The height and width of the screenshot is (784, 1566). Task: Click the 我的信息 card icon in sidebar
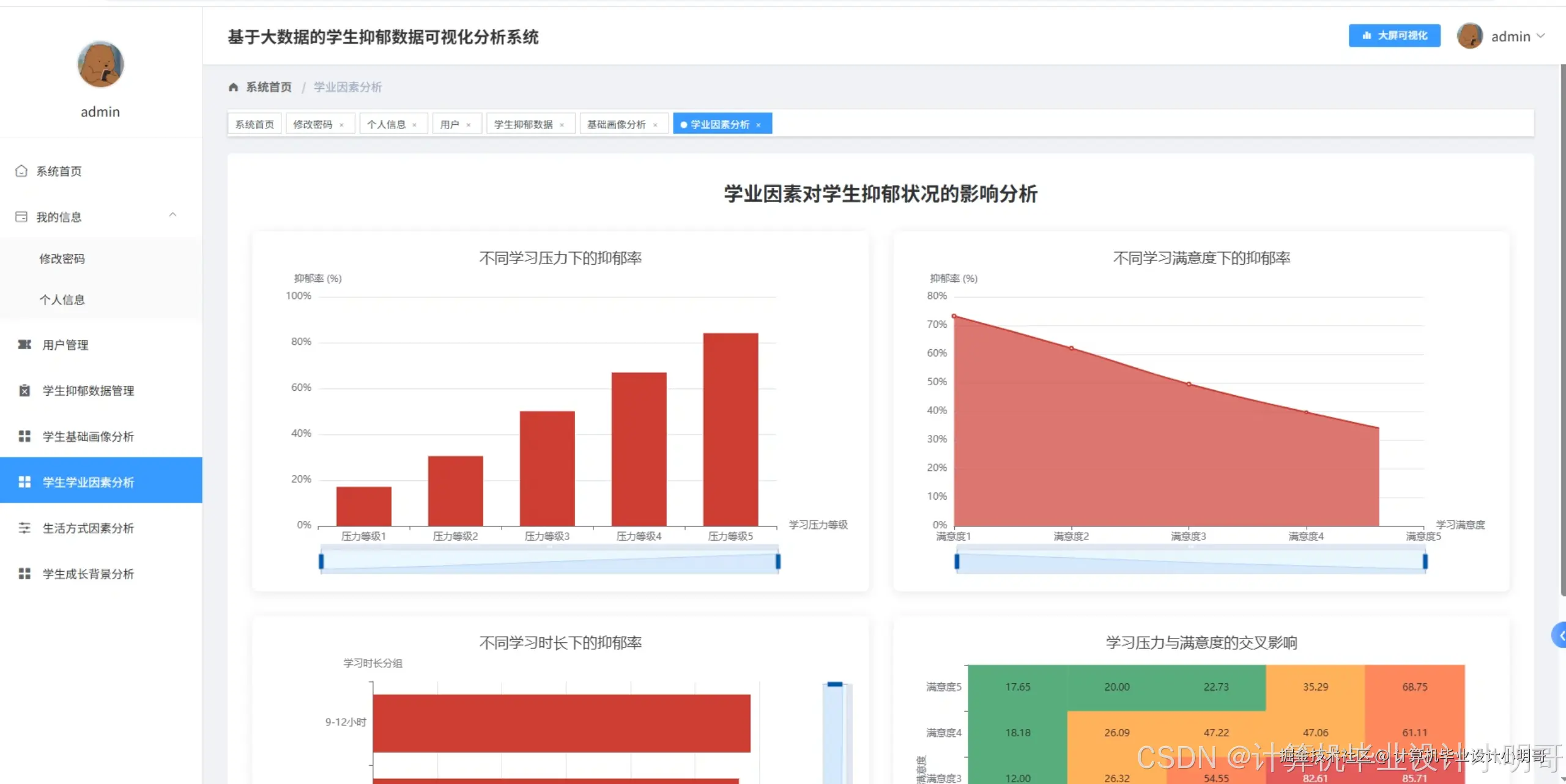21,217
